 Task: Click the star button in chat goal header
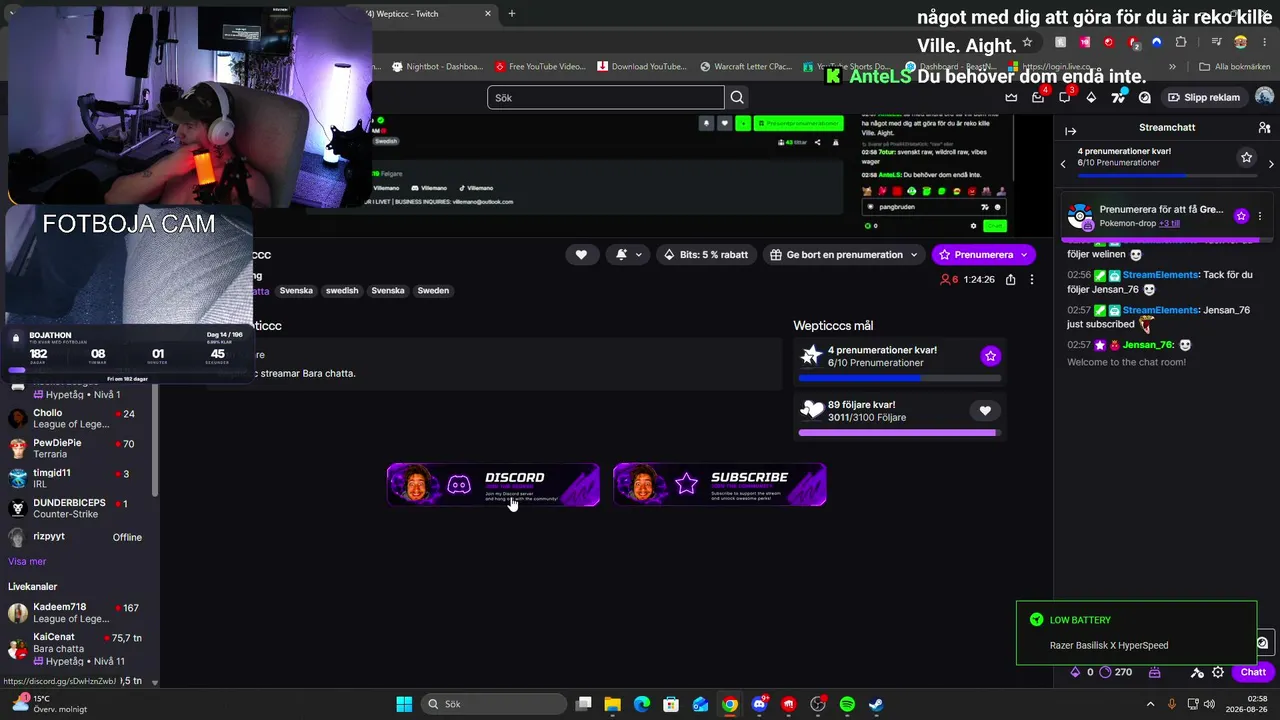coord(1246,157)
